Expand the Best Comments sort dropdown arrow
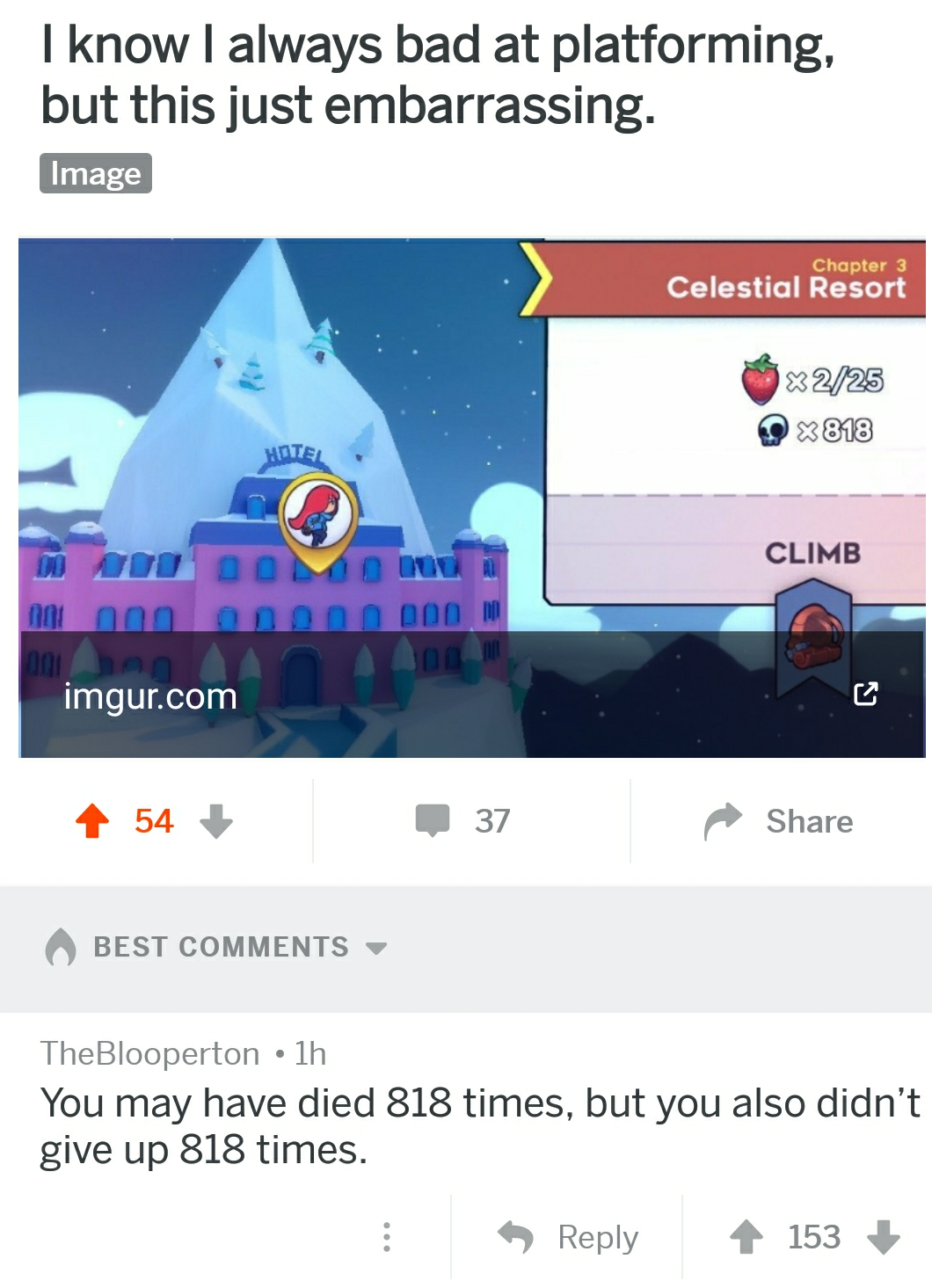 pyautogui.click(x=376, y=948)
